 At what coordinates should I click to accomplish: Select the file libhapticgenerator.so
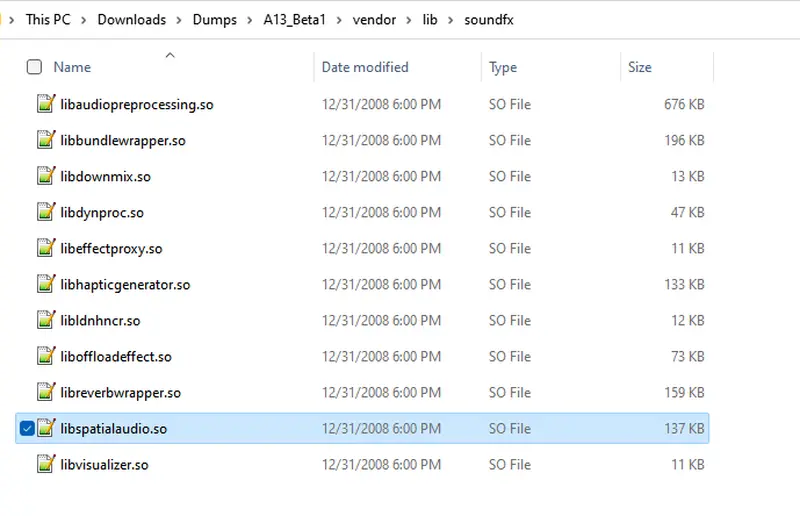[x=125, y=284]
